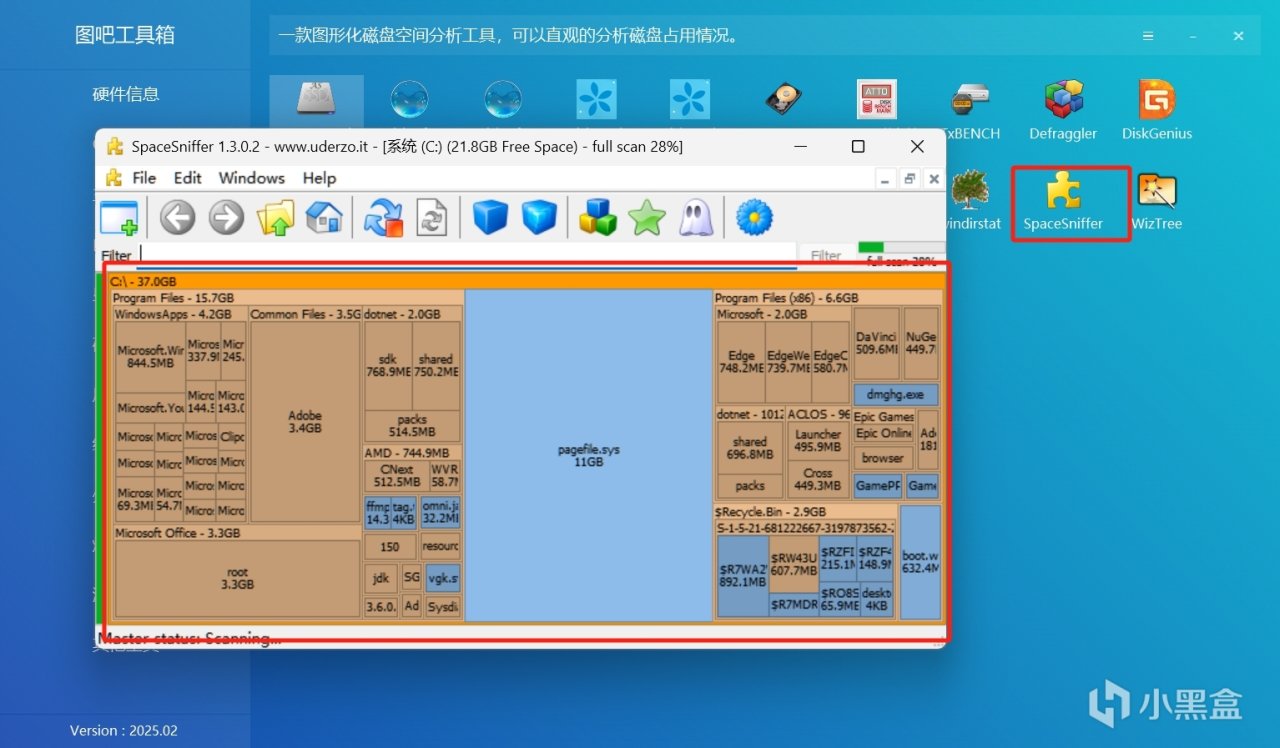Open the Help menu
Screen dimensions: 1280x748
319,178
